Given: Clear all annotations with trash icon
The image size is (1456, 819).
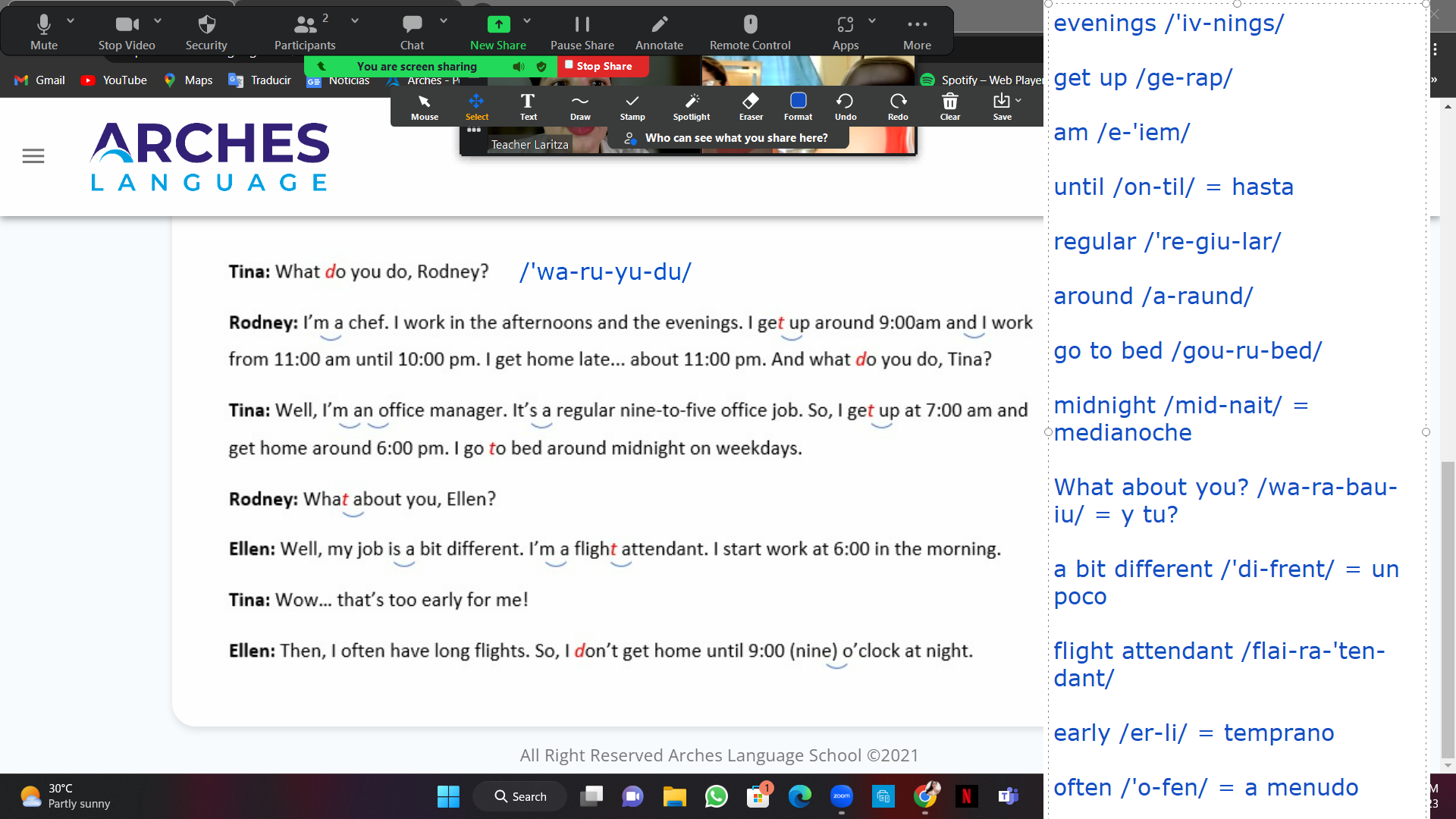Looking at the screenshot, I should 950,107.
